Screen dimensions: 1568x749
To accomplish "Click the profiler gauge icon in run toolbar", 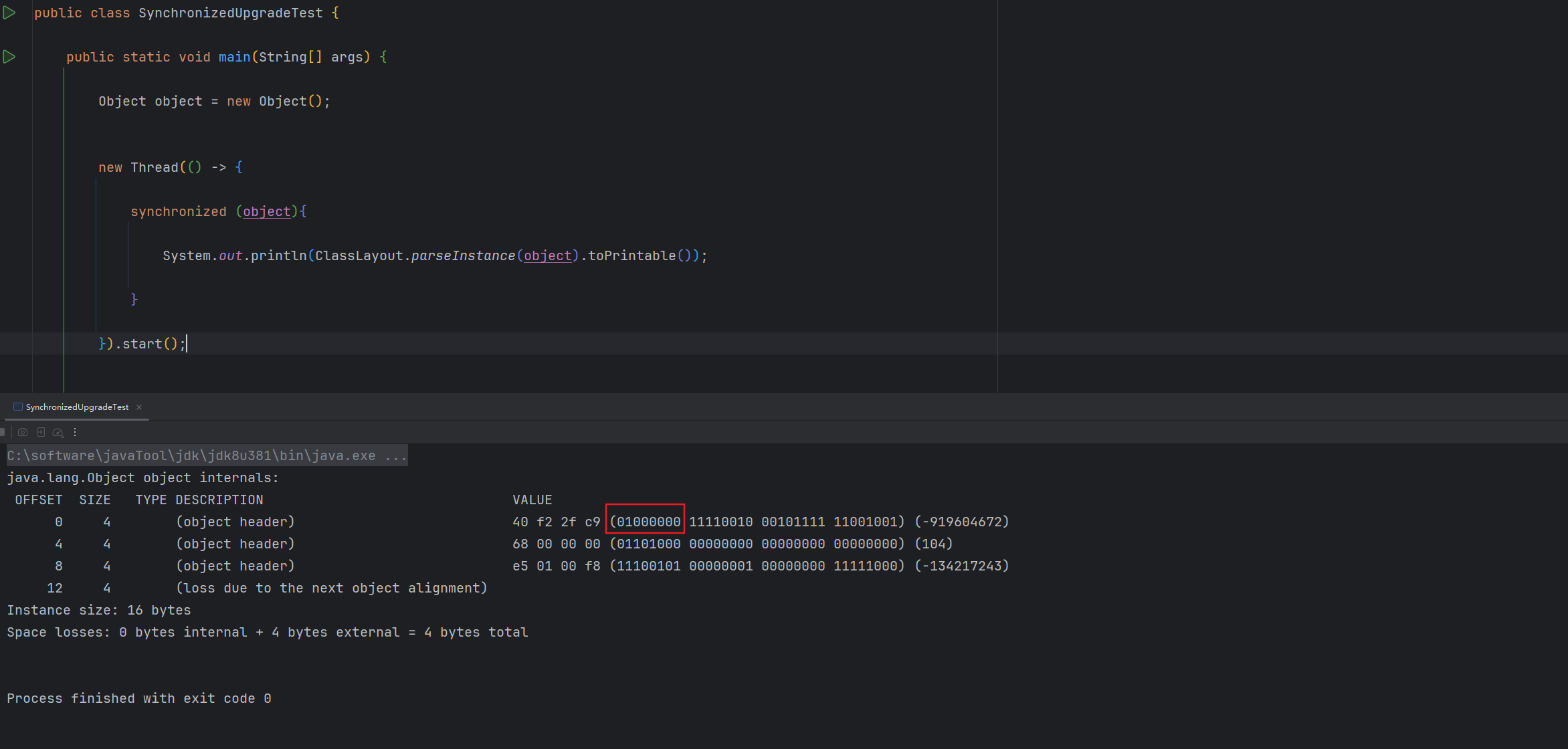I will [58, 432].
